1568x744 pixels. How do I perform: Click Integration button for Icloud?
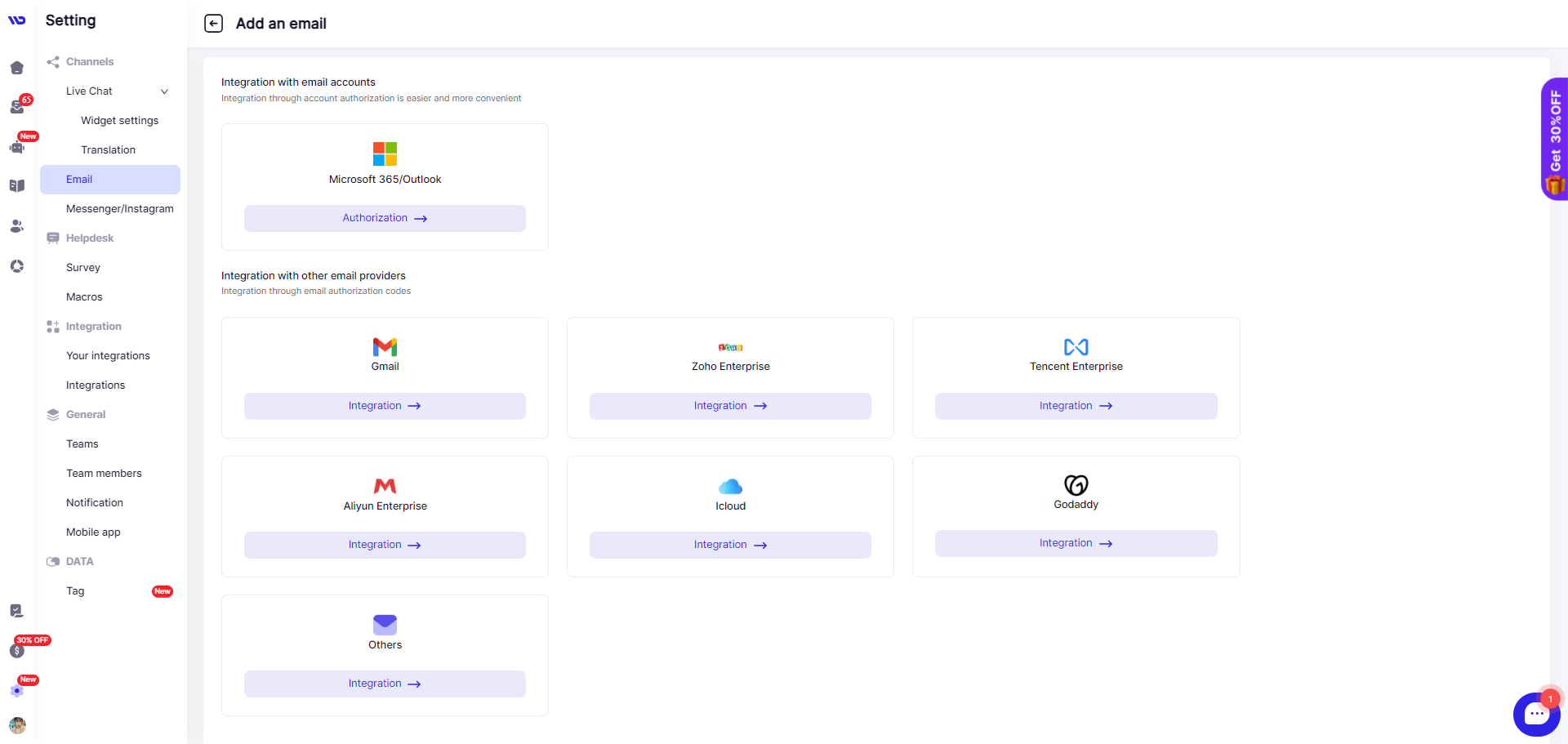tap(730, 545)
